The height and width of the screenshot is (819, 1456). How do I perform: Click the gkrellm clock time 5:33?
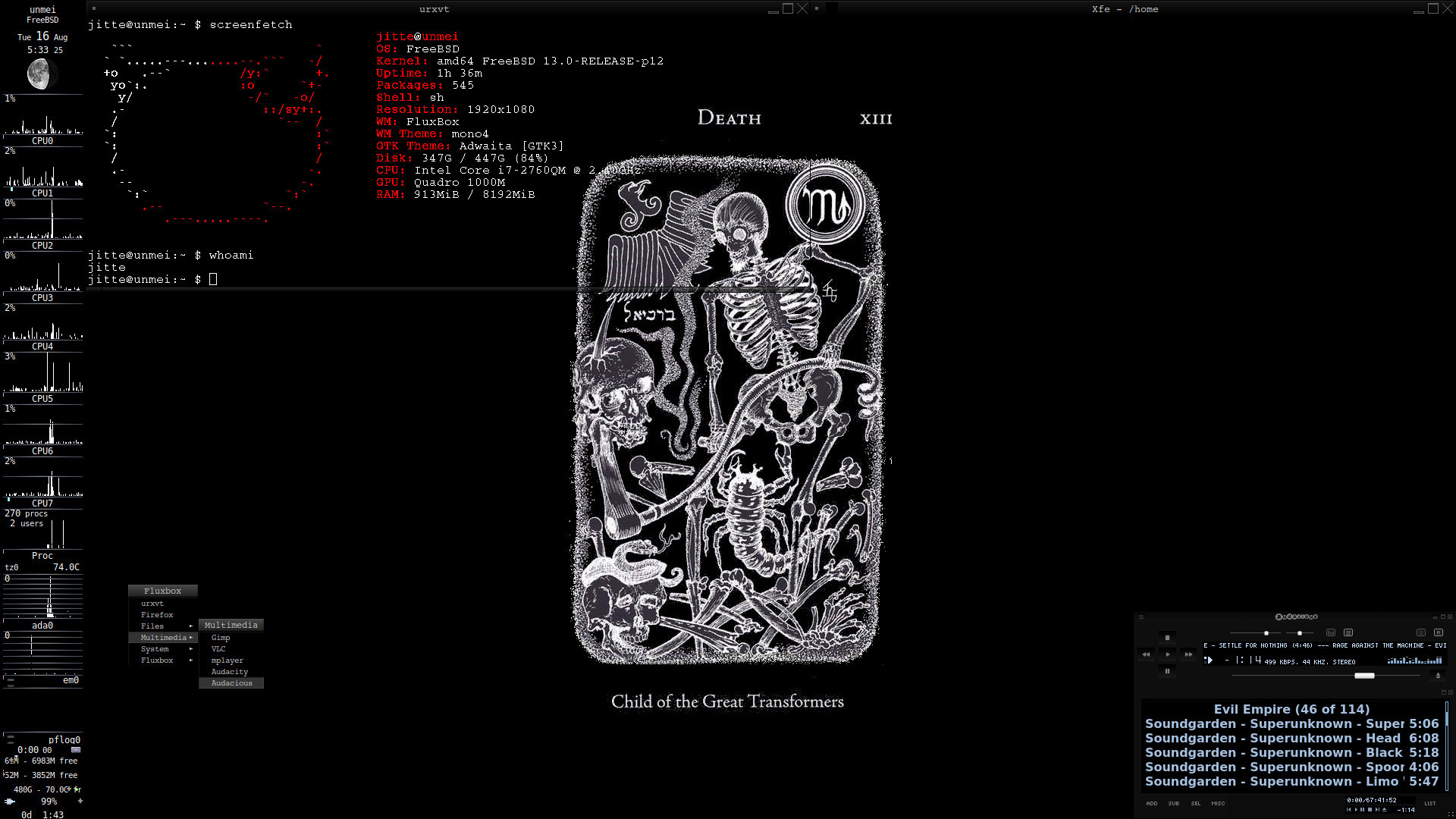38,50
